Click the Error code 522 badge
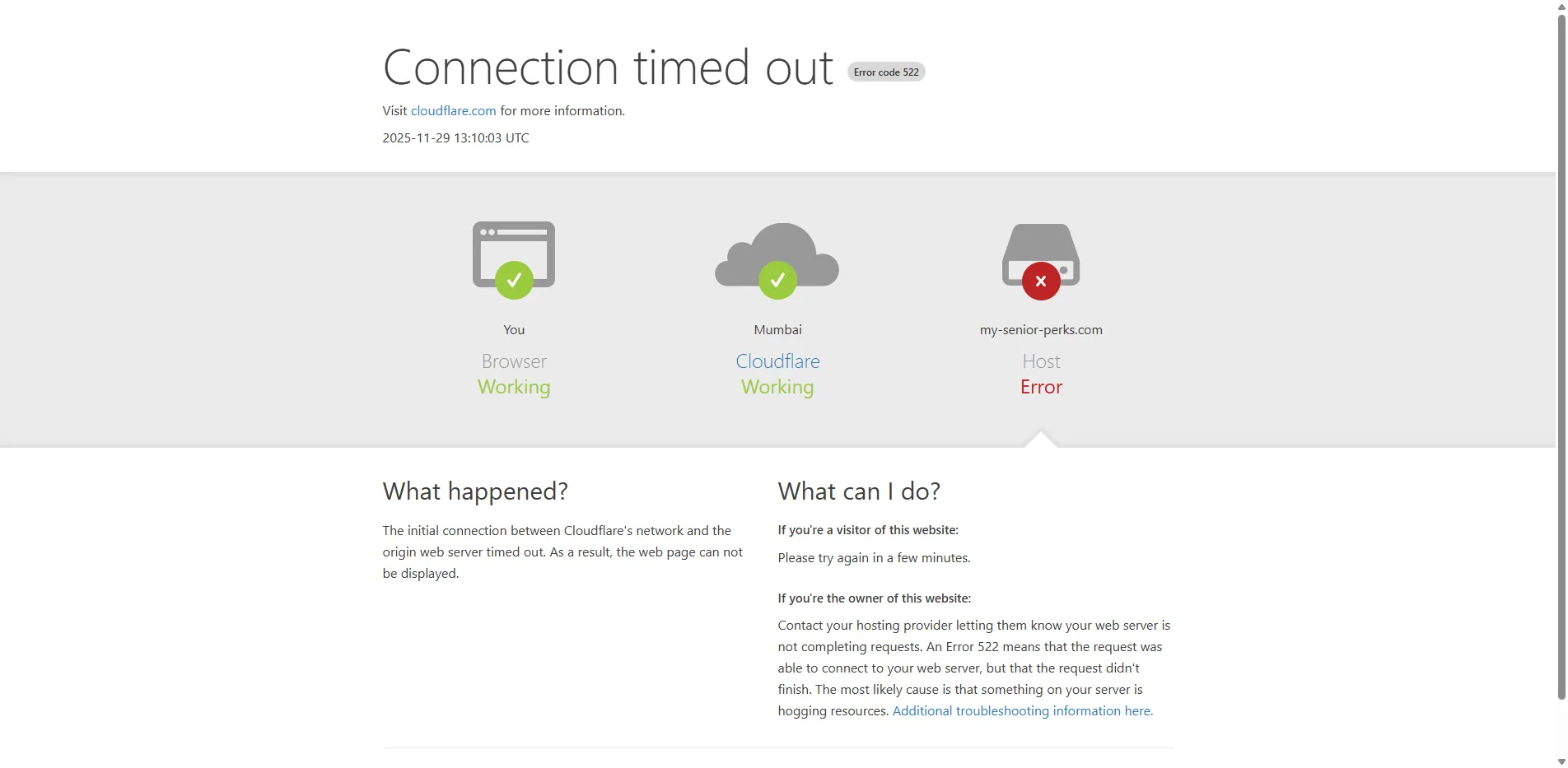The height and width of the screenshot is (768, 1568). tap(886, 72)
